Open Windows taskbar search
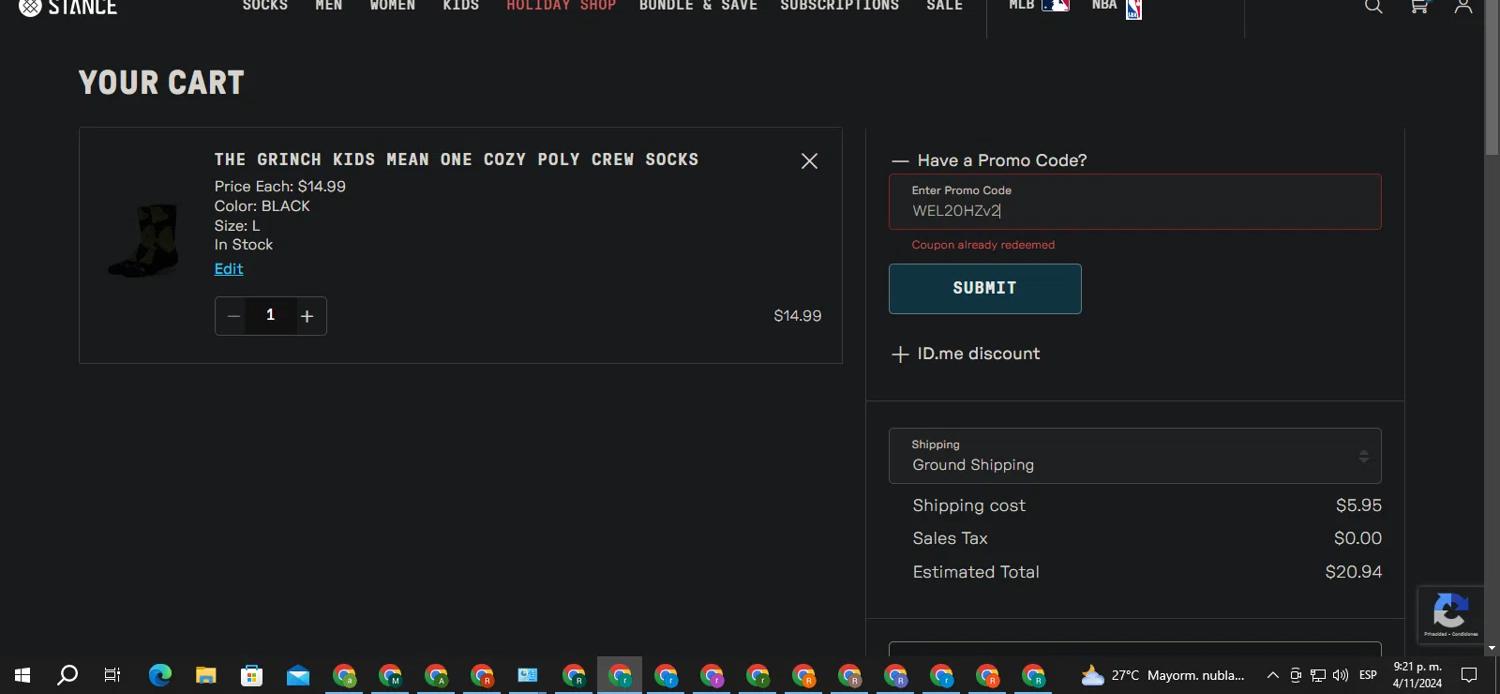The width and height of the screenshot is (1500, 694). (x=67, y=675)
